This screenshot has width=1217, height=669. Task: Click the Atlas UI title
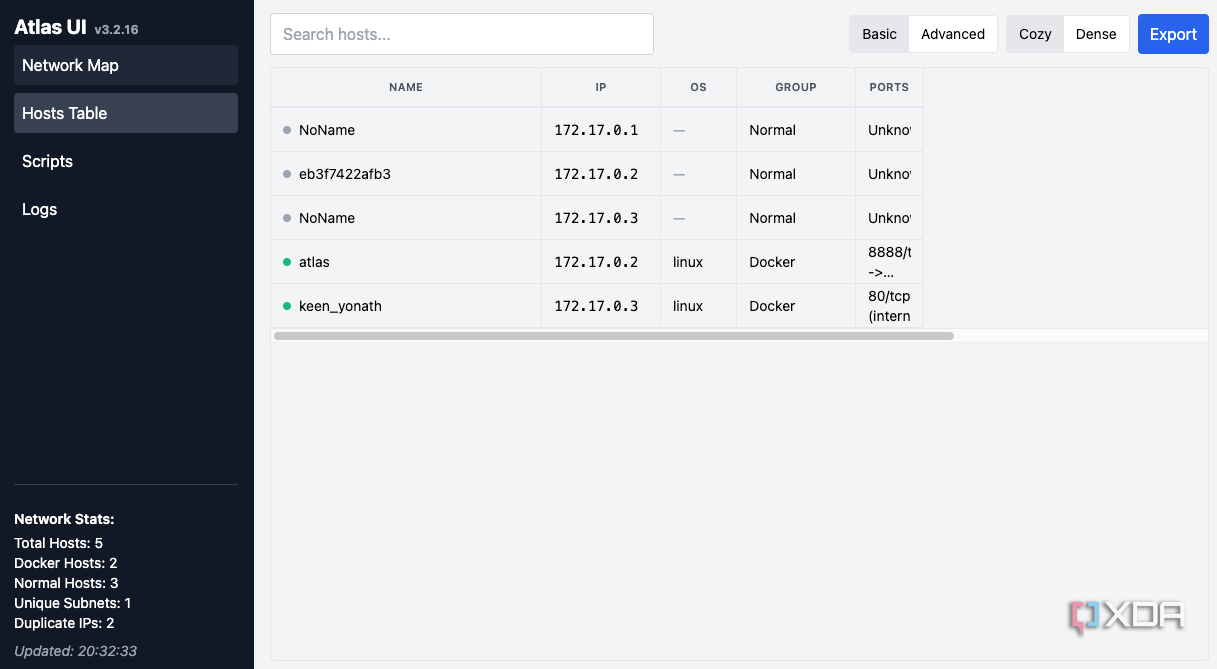click(50, 28)
